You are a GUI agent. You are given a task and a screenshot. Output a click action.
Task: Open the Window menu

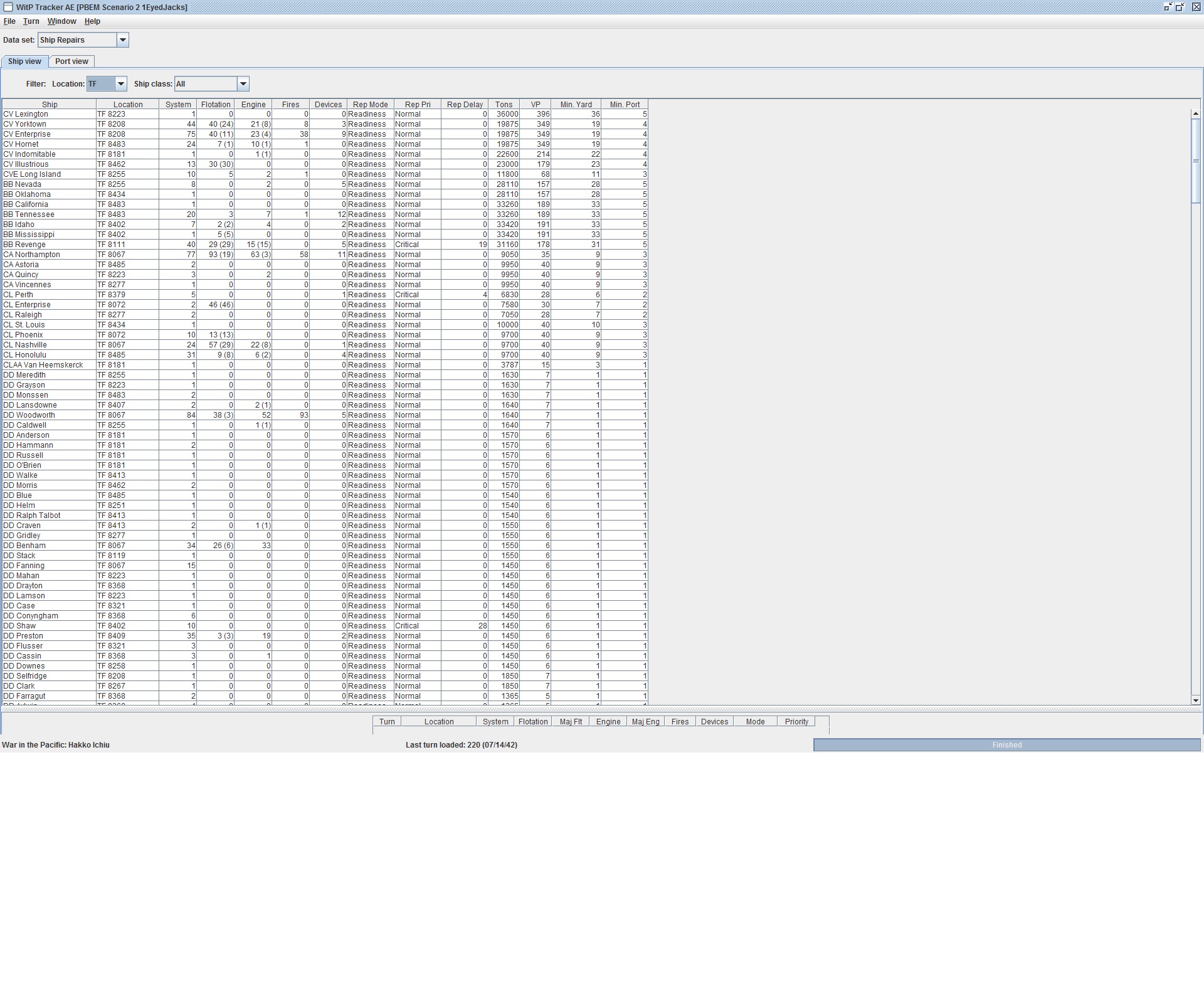(61, 21)
